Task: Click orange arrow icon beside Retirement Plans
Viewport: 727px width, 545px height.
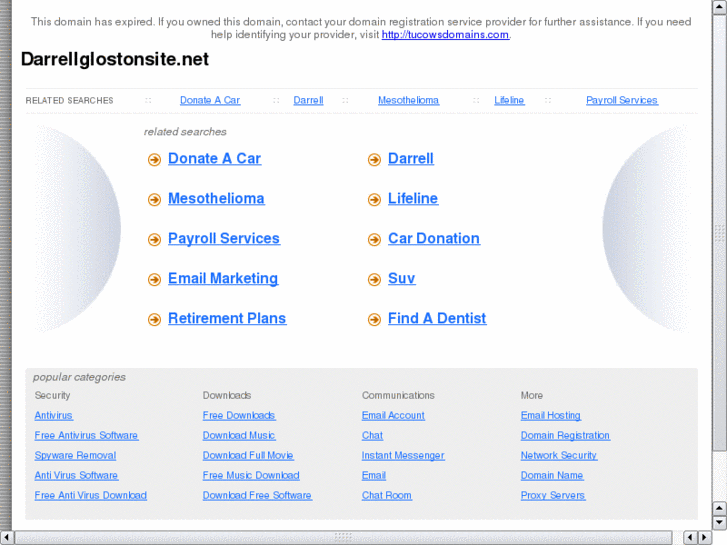Action: coord(154,320)
